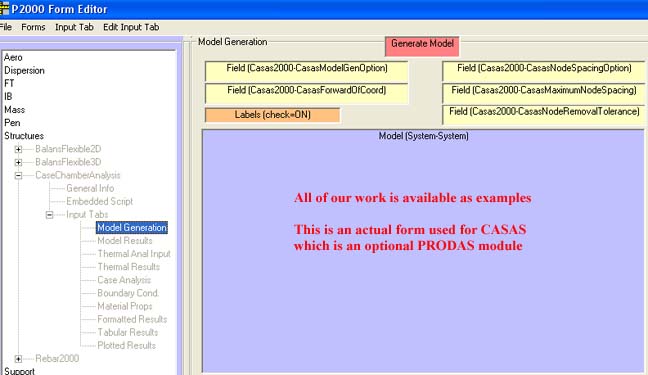
Task: Collapse the CaseChamberAnalysis node
Action: pyautogui.click(x=18, y=176)
